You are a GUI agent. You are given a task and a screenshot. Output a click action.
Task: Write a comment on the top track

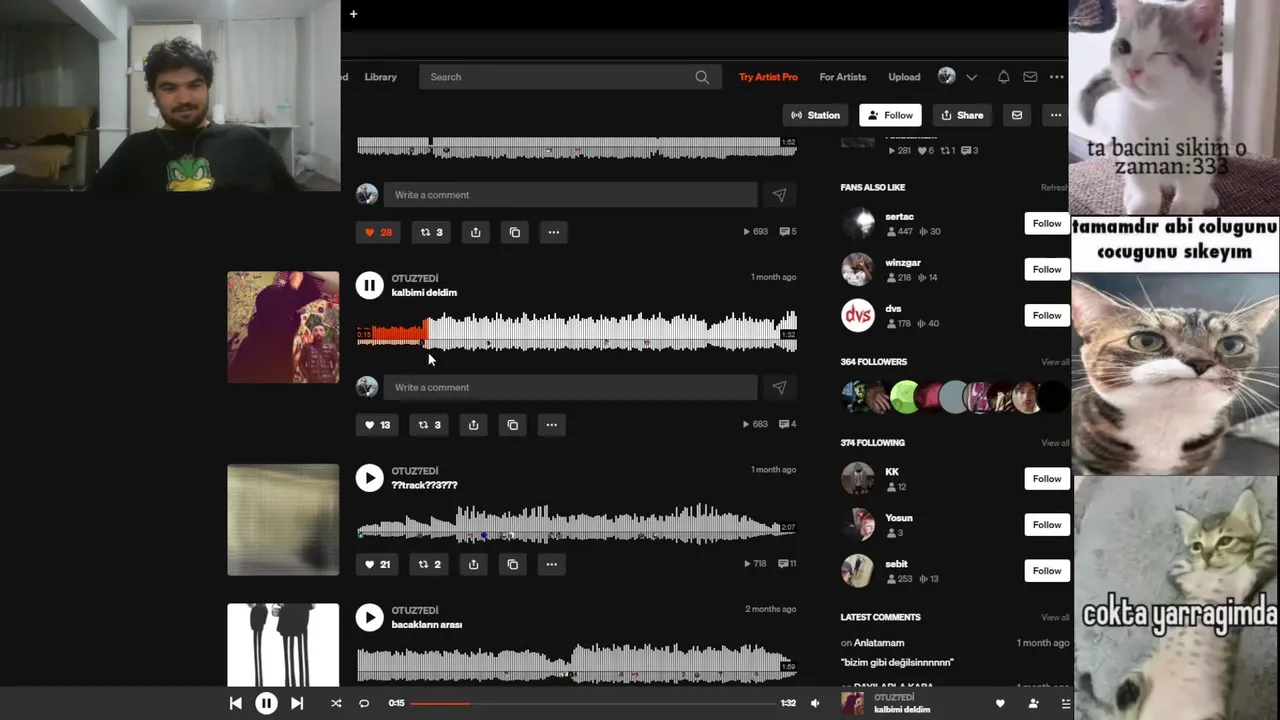click(x=570, y=195)
